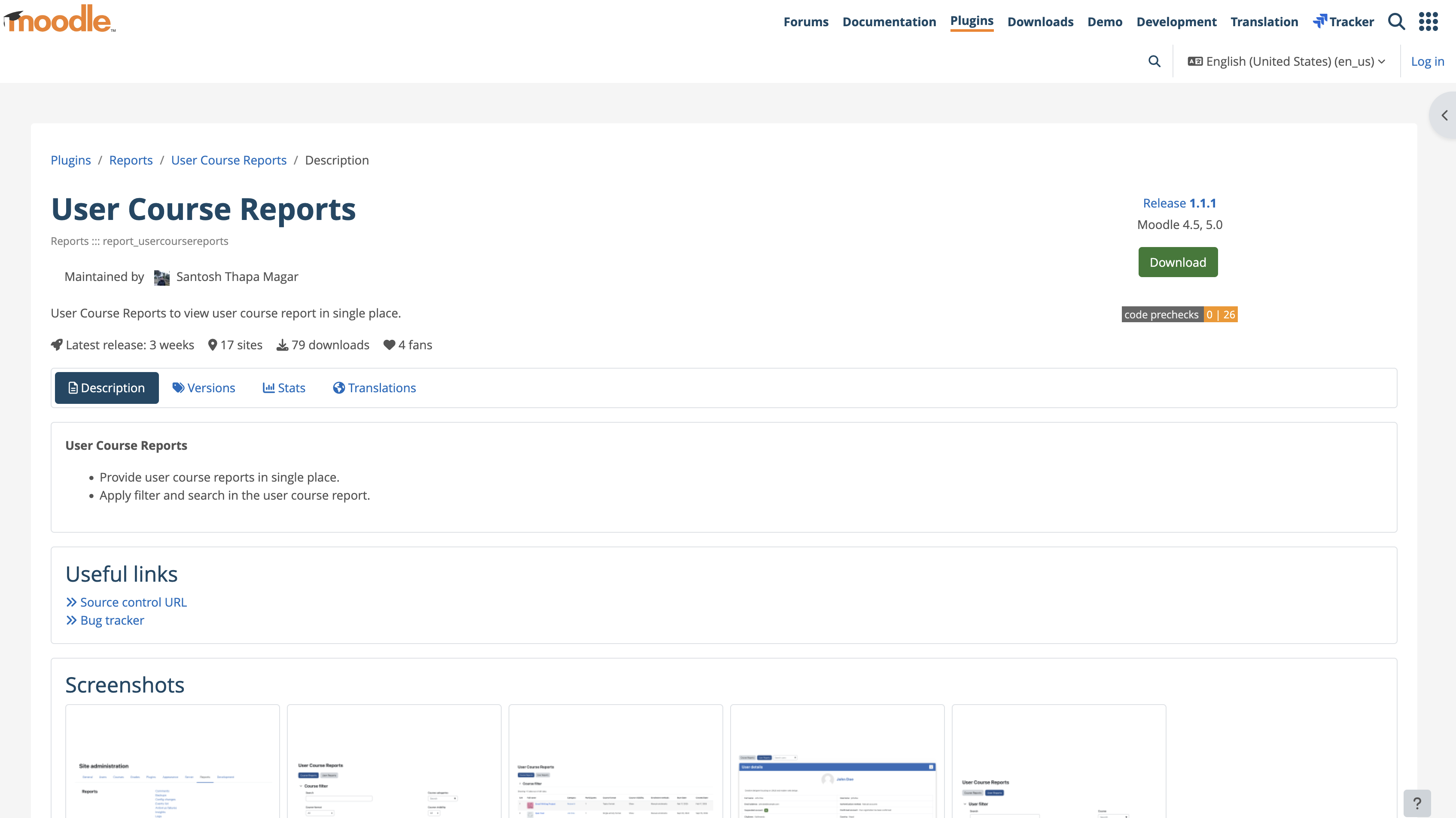
Task: Open the help question mark button
Action: [x=1416, y=803]
